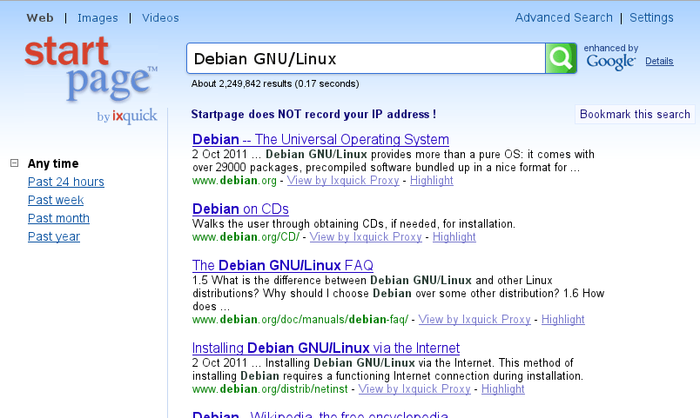This screenshot has height=418, width=700.
Task: Filter results to Past year
Action: [x=54, y=237]
